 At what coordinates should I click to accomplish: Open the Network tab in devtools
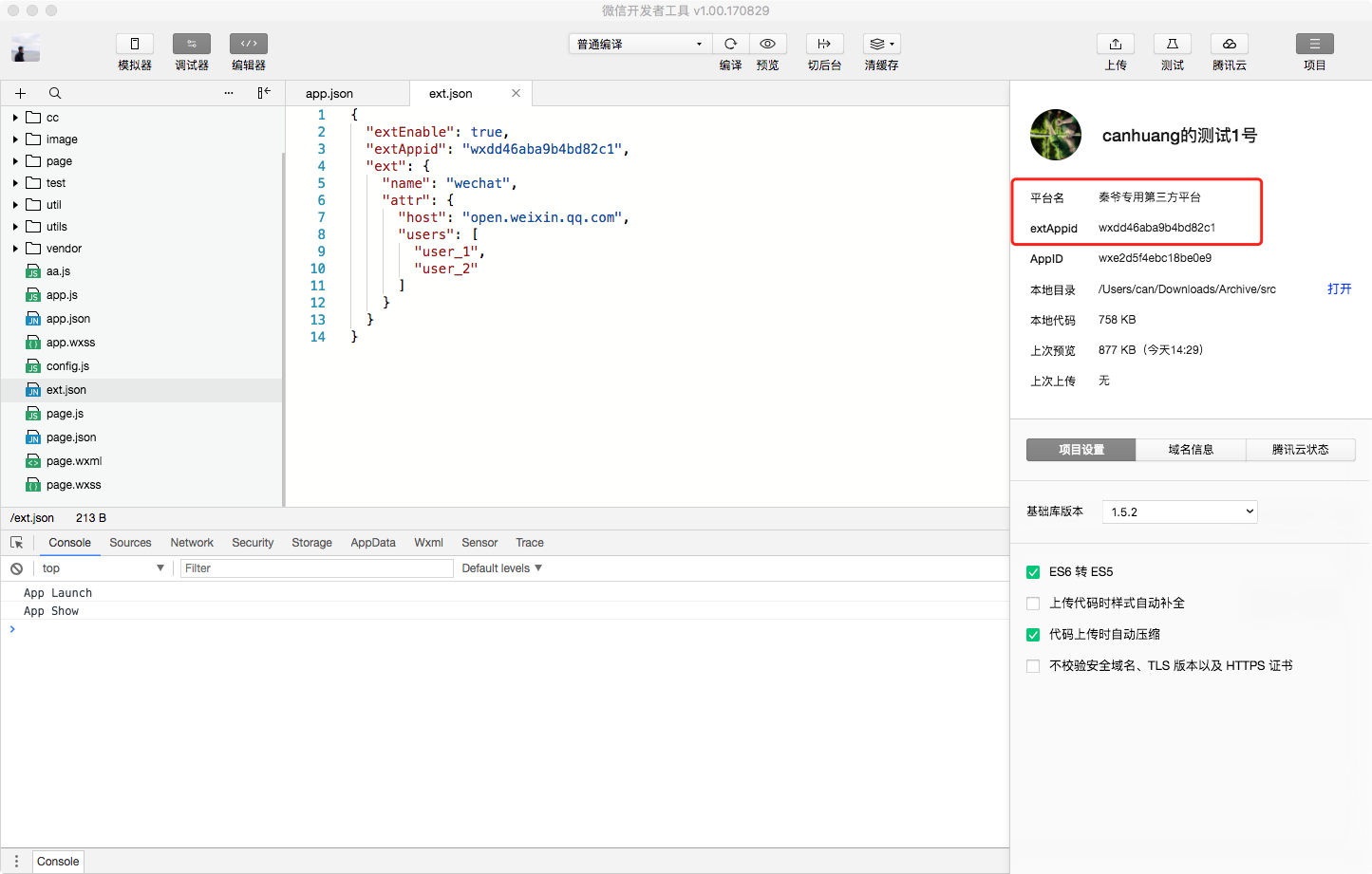192,543
